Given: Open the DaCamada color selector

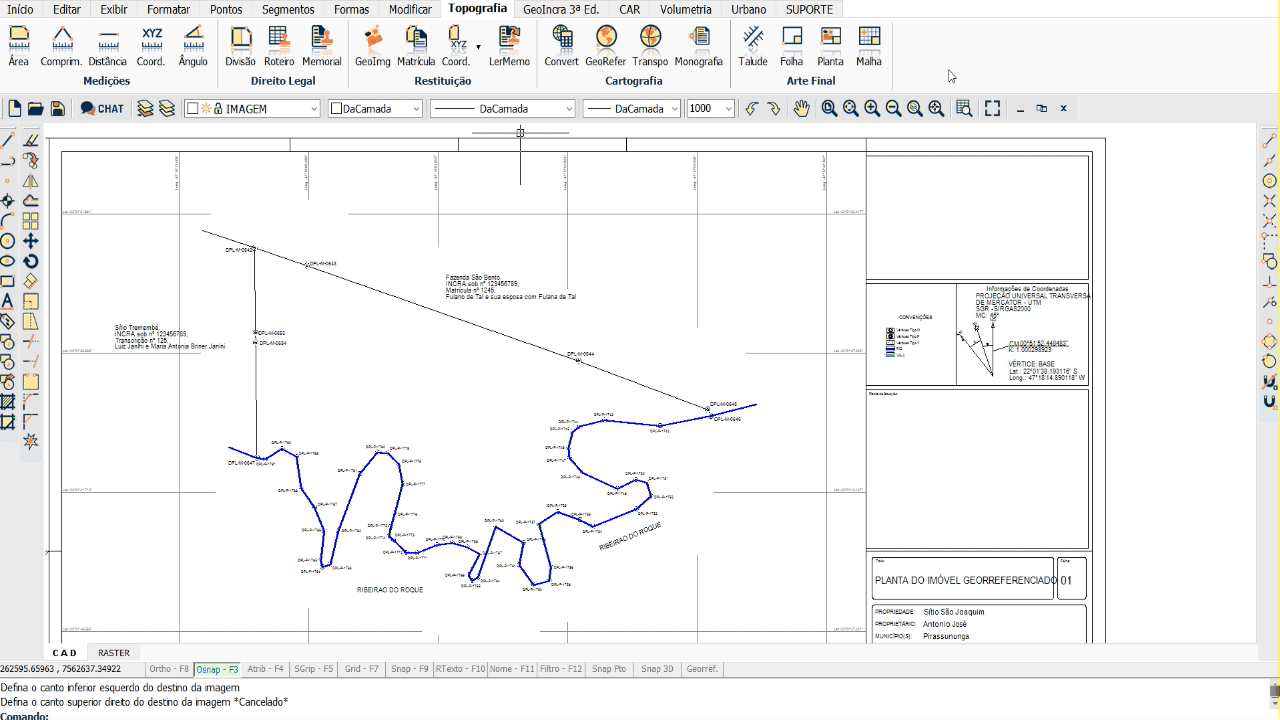Looking at the screenshot, I should 375,109.
